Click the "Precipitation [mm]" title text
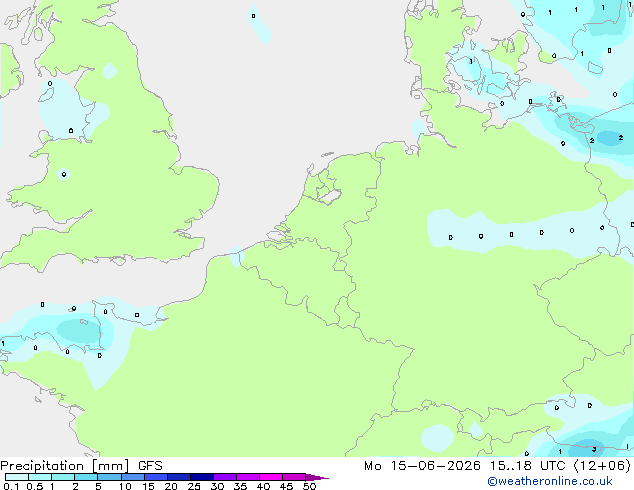The width and height of the screenshot is (634, 490). [65, 466]
